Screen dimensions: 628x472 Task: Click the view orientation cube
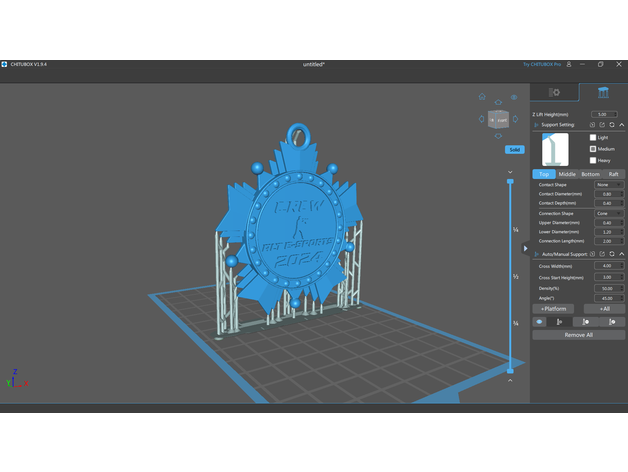click(497, 120)
